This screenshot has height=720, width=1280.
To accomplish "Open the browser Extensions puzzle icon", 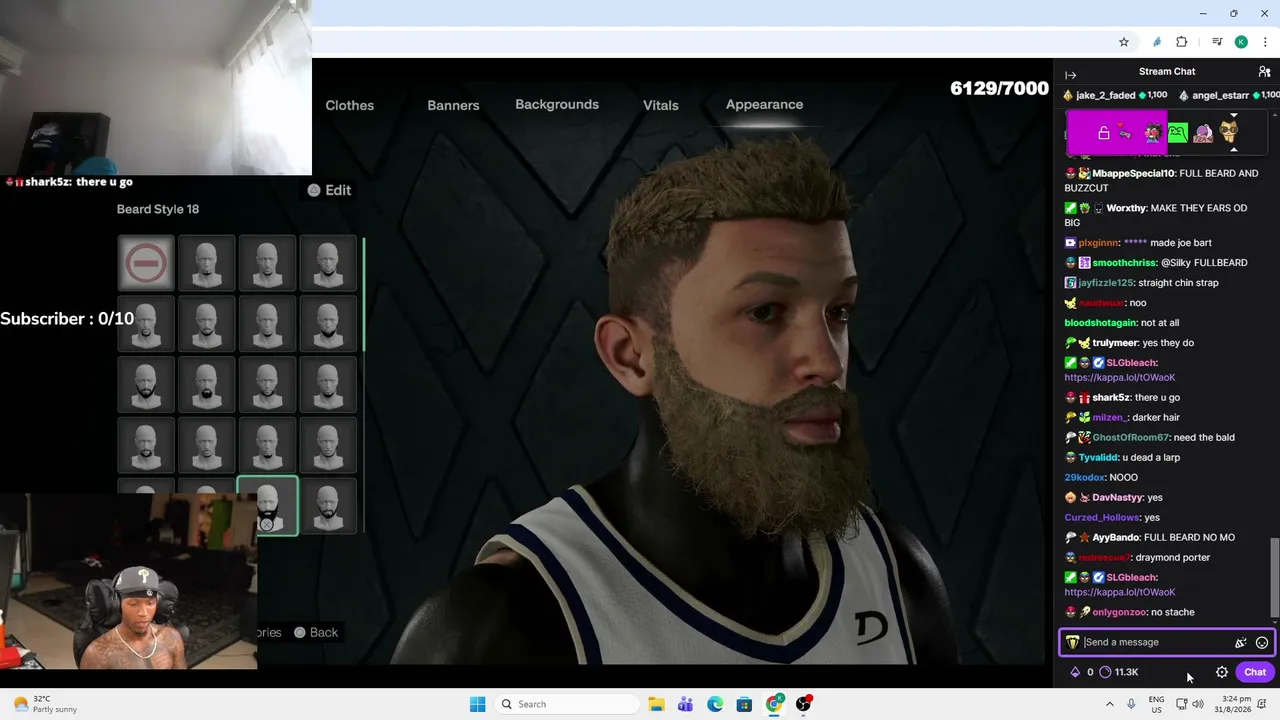I will [1182, 42].
